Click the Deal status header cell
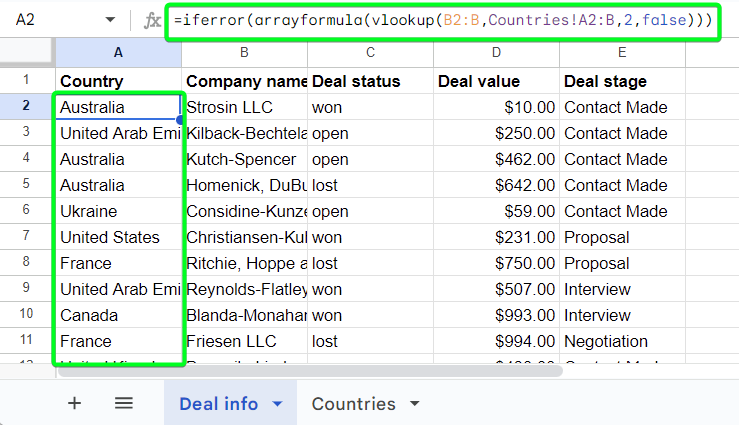The width and height of the screenshot is (739, 425). tap(370, 81)
